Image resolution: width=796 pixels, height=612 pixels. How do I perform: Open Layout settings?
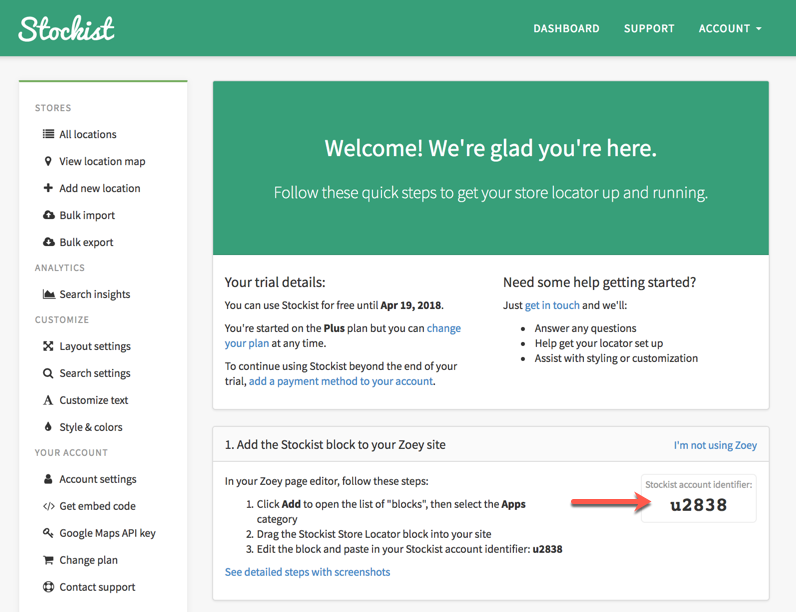(95, 346)
